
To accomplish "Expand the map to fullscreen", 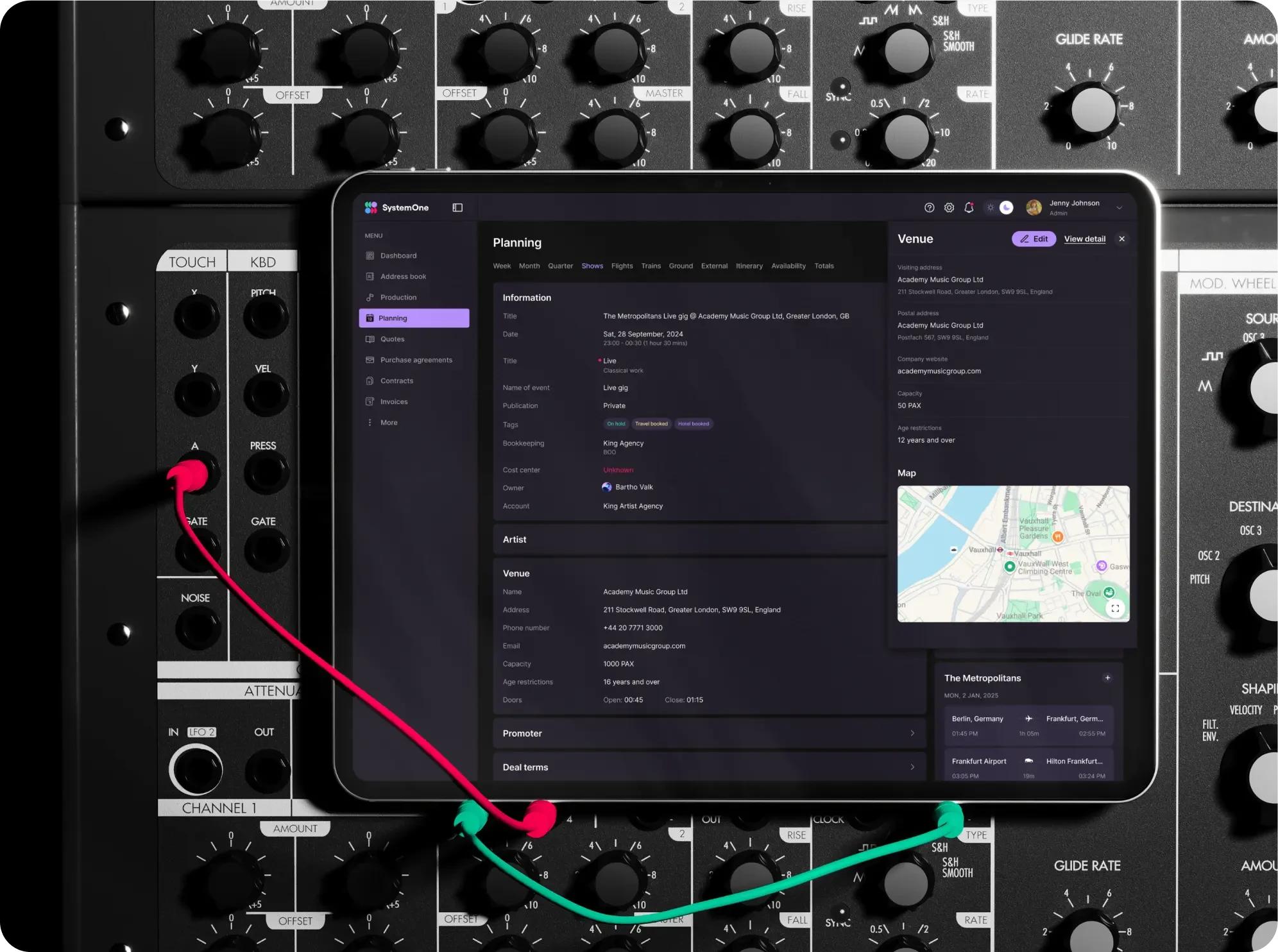I will [x=1115, y=609].
